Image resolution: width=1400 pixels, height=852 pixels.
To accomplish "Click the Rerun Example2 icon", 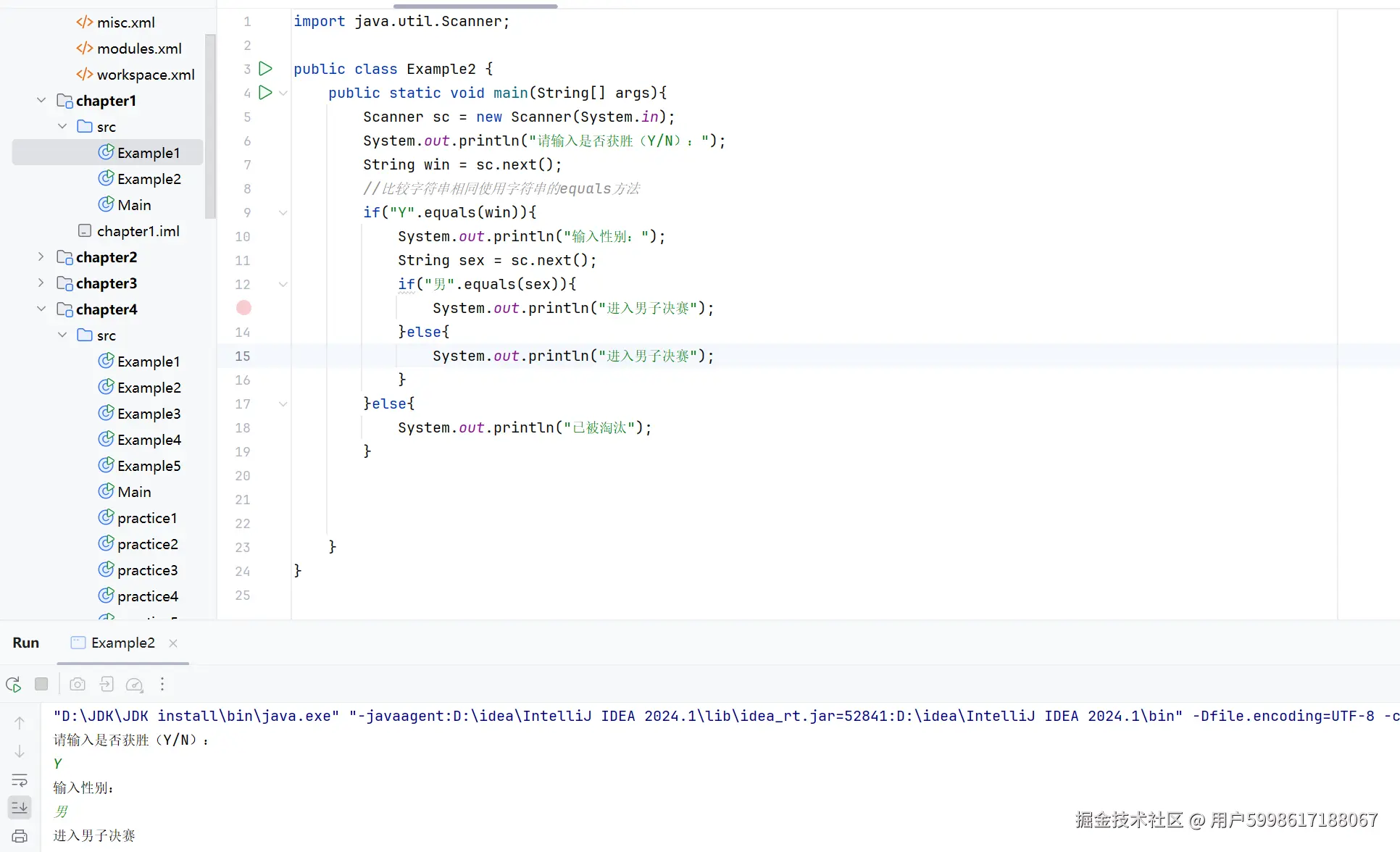I will pos(13,684).
